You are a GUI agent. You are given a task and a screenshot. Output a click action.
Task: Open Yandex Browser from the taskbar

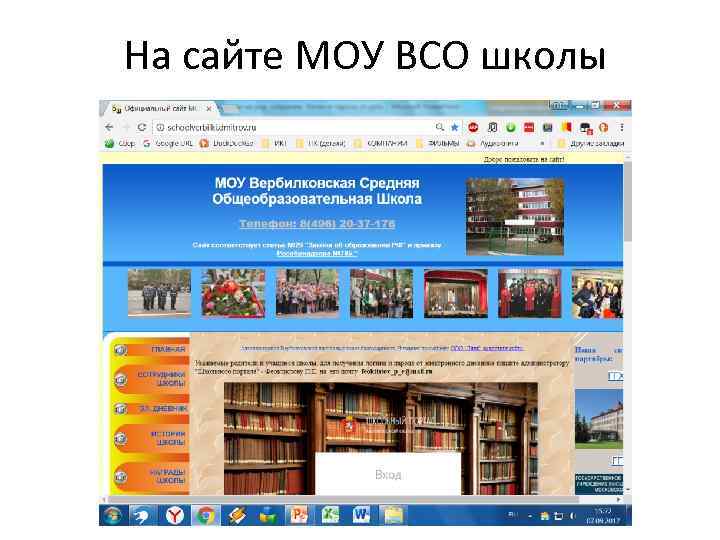[x=174, y=515]
